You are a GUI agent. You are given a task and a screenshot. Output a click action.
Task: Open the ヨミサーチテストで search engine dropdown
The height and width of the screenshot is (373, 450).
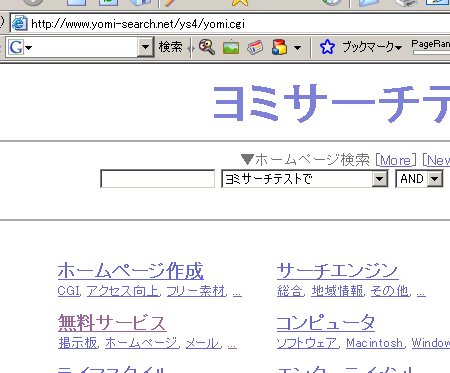tap(305, 179)
